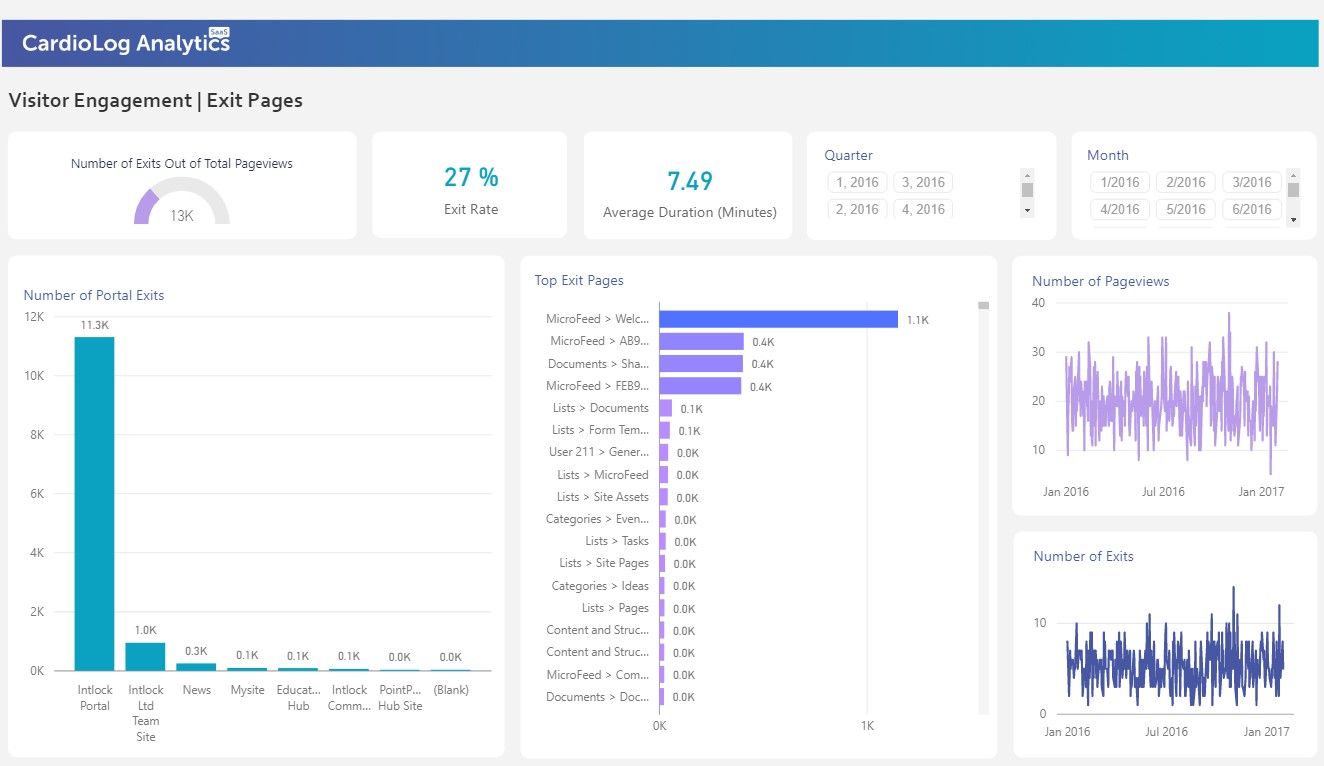Click the Lists > Form Tem... label

[x=600, y=430]
